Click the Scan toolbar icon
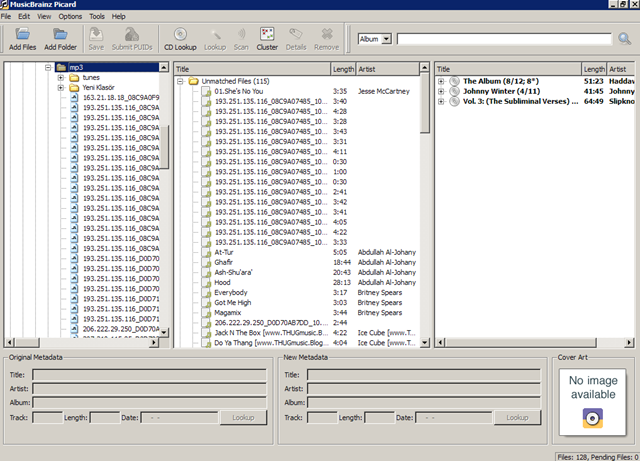The height and width of the screenshot is (461, 640). 241,34
